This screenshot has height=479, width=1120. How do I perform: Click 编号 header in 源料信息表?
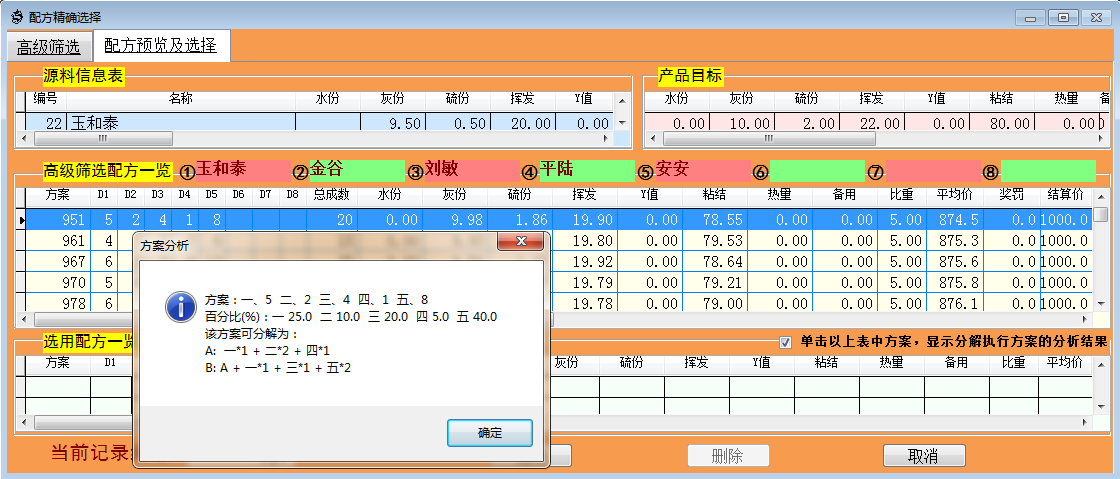[45, 99]
